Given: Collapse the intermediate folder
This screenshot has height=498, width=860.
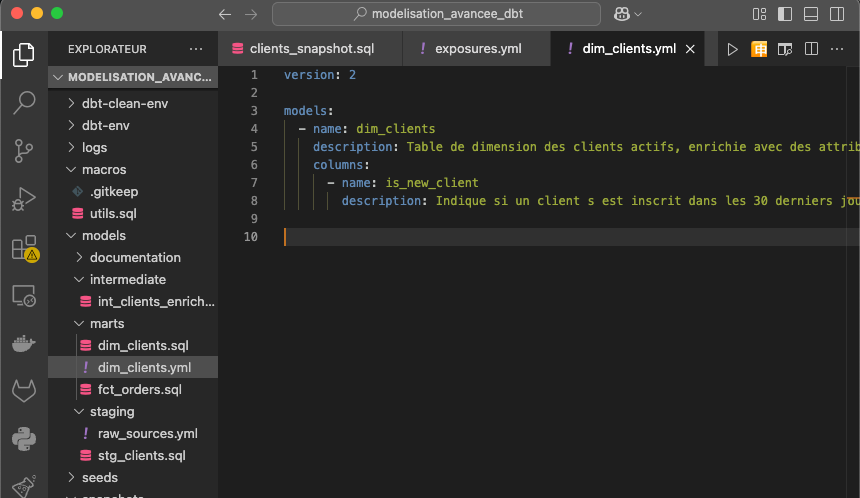Looking at the screenshot, I should 133,279.
